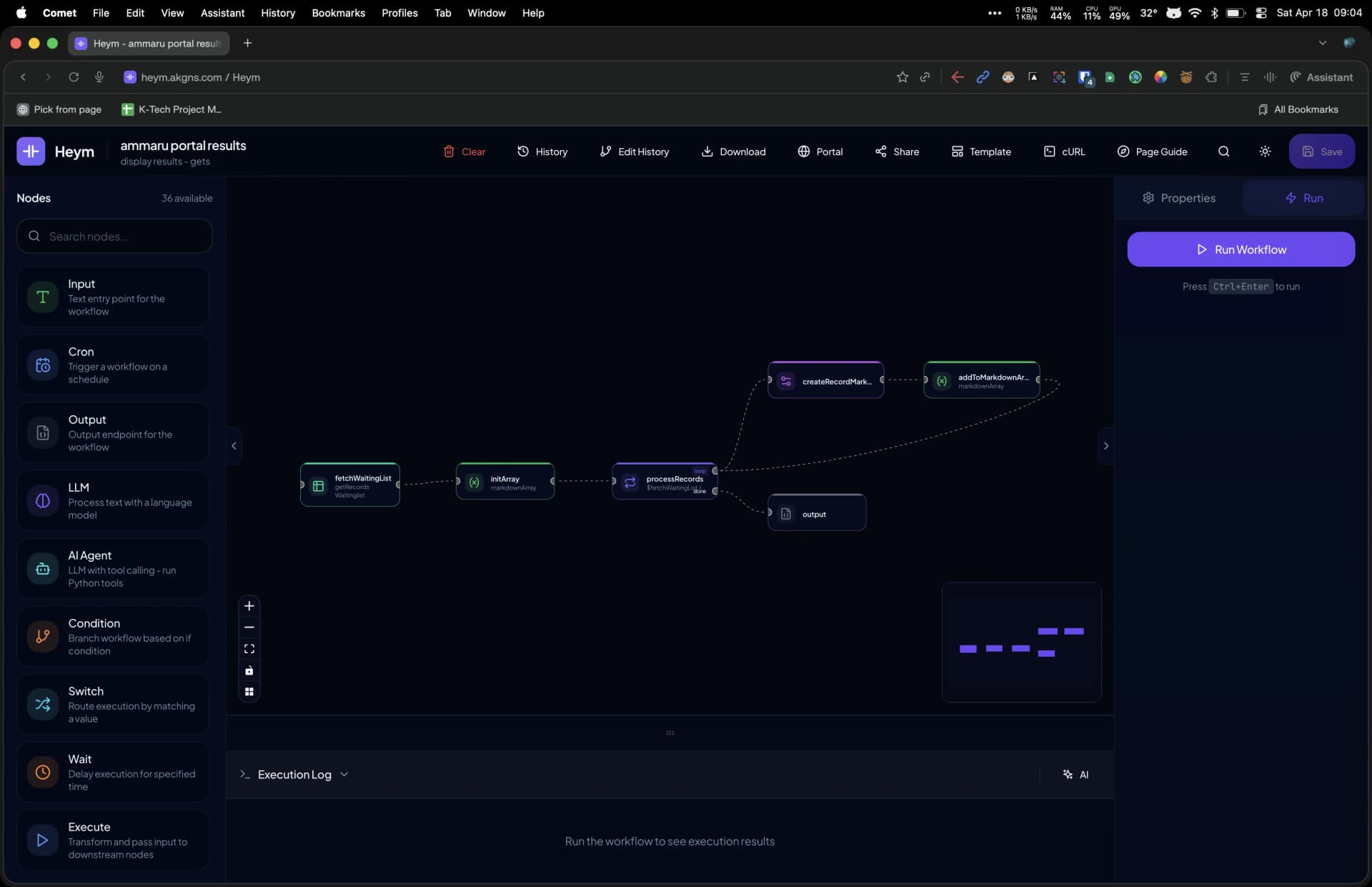Image resolution: width=1372 pixels, height=887 pixels.
Task: Open the Bookmarks menu
Action: (x=338, y=13)
